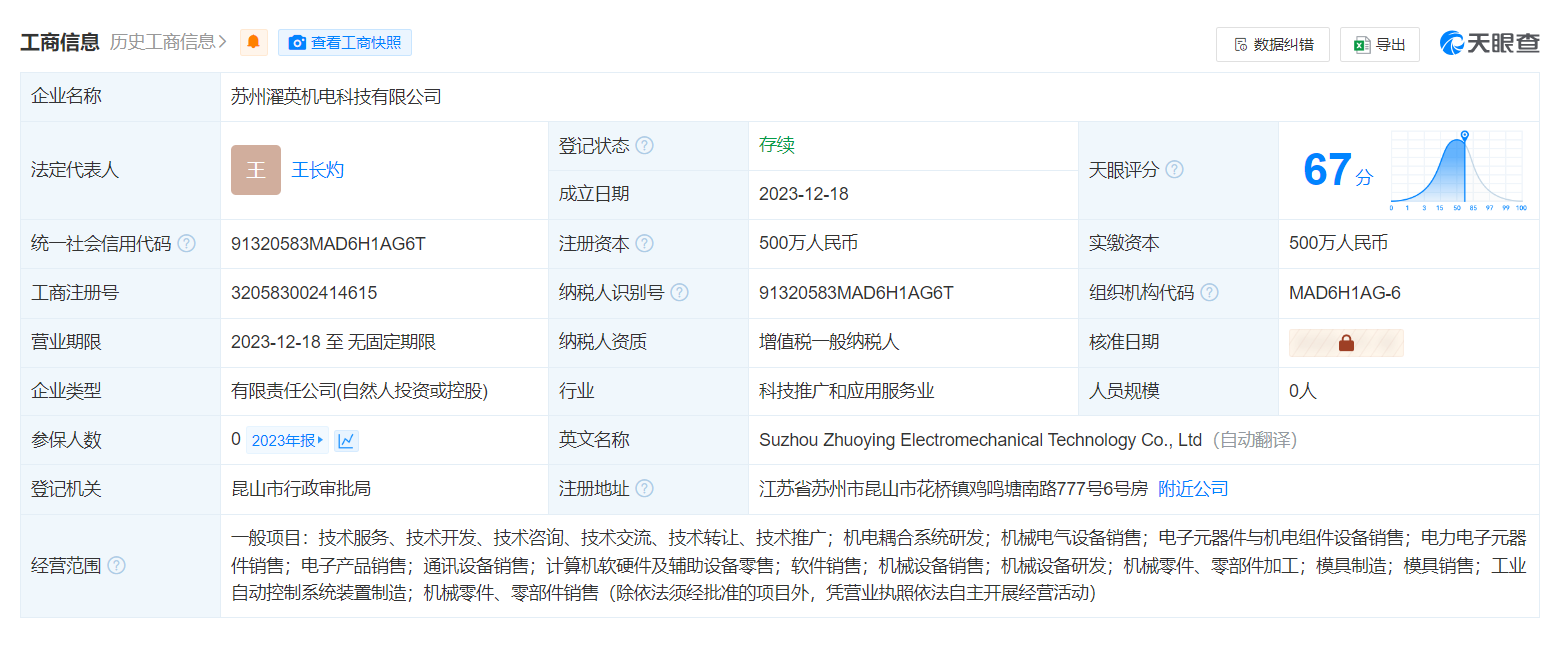This screenshot has width=1557, height=667.
Task: Click the registered address 江苏省苏州市昆山市花桥镇 text
Action: (x=953, y=489)
